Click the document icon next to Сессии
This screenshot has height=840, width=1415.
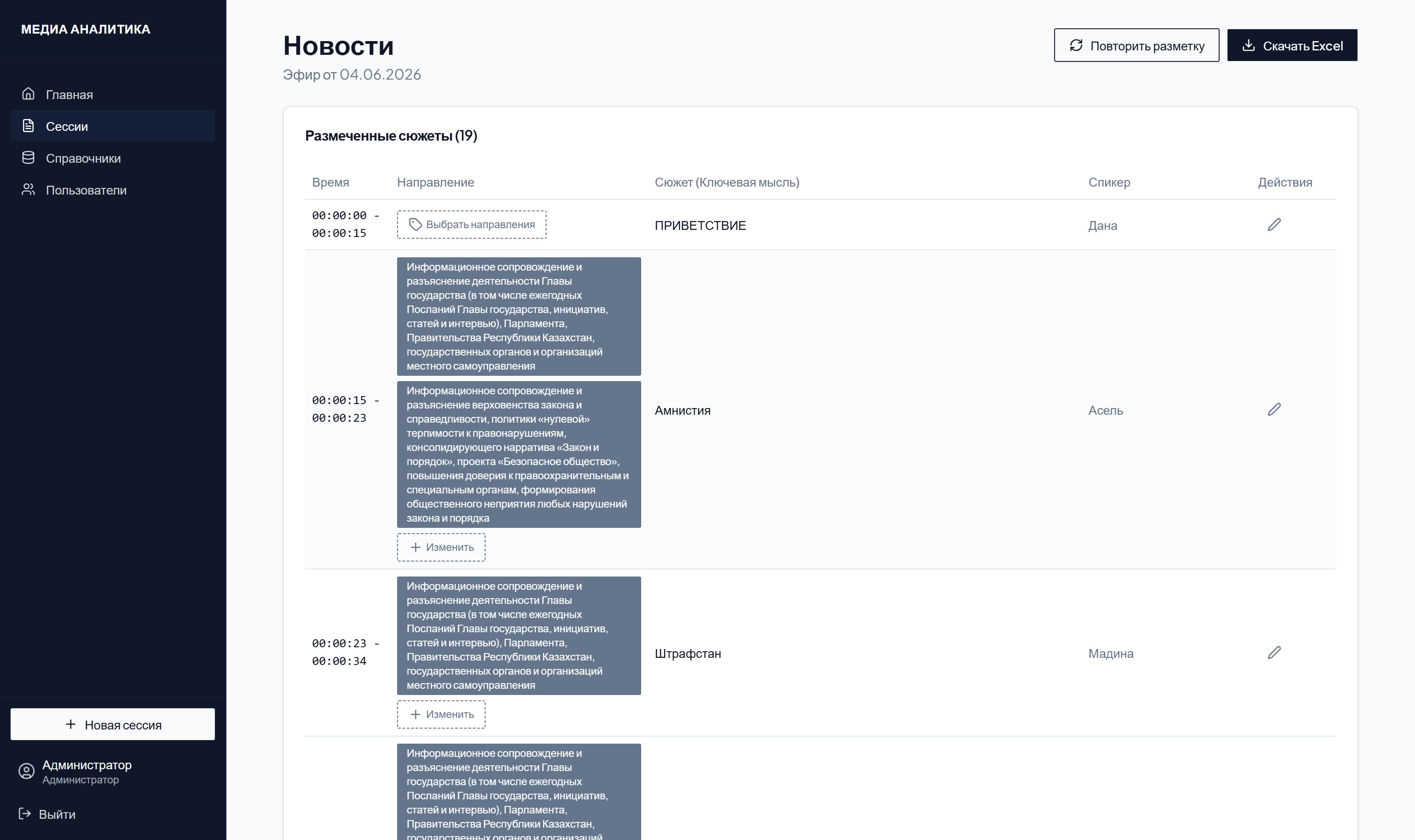(28, 126)
